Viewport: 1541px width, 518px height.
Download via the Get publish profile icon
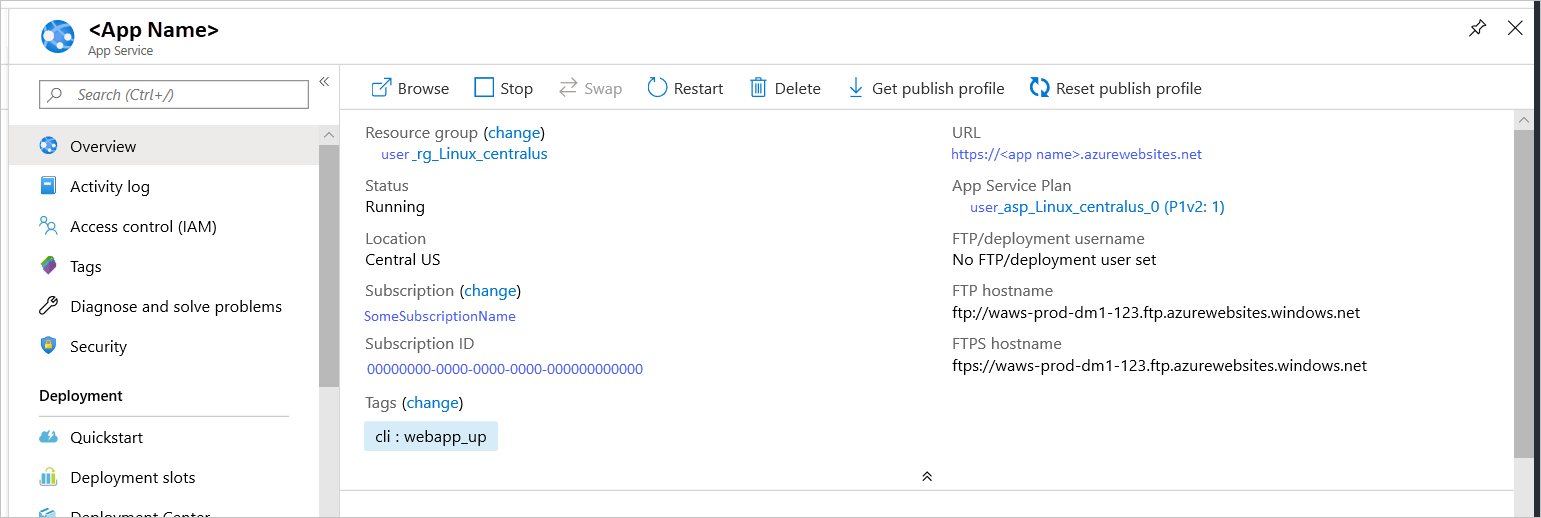click(856, 88)
